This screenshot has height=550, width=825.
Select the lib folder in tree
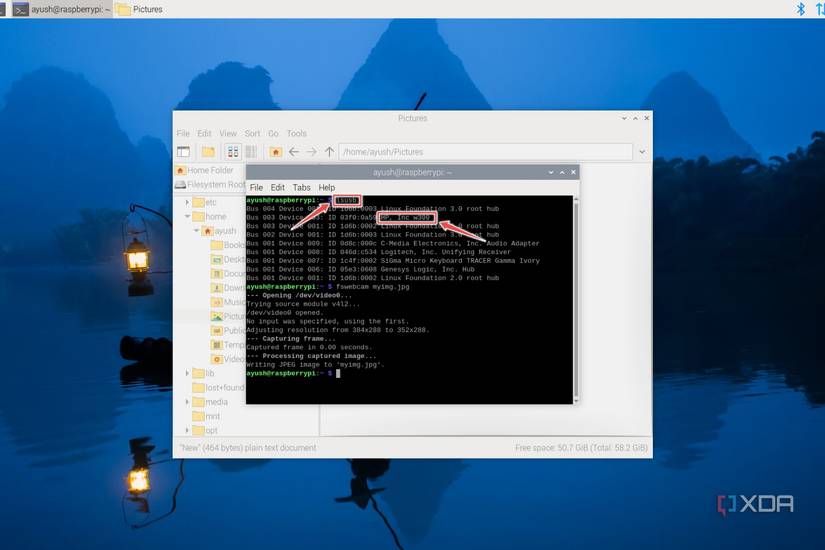tap(204, 373)
